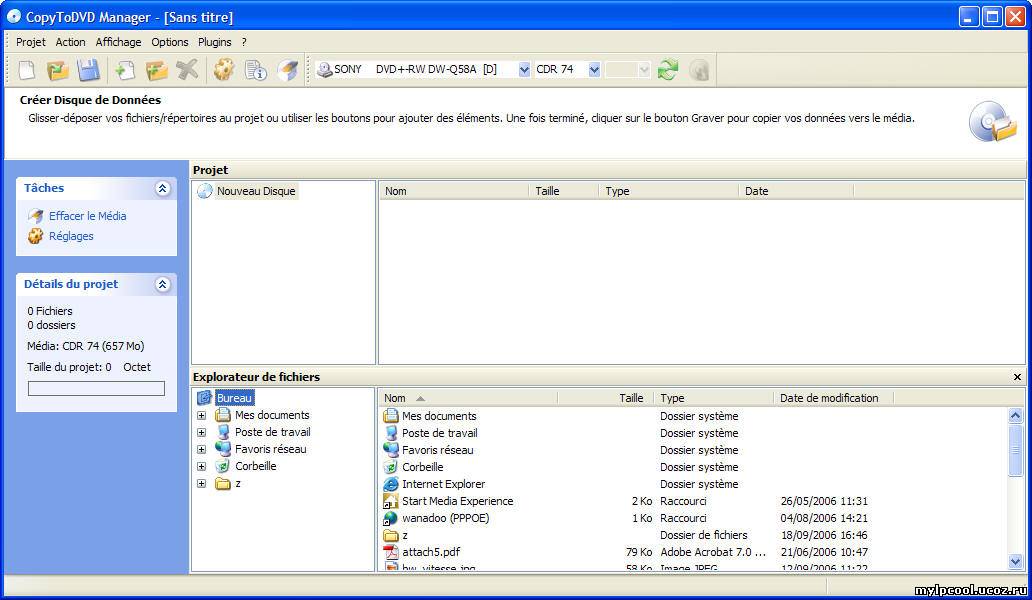Sort project list by Taille column
Image resolution: width=1032 pixels, height=600 pixels.
pyautogui.click(x=563, y=191)
